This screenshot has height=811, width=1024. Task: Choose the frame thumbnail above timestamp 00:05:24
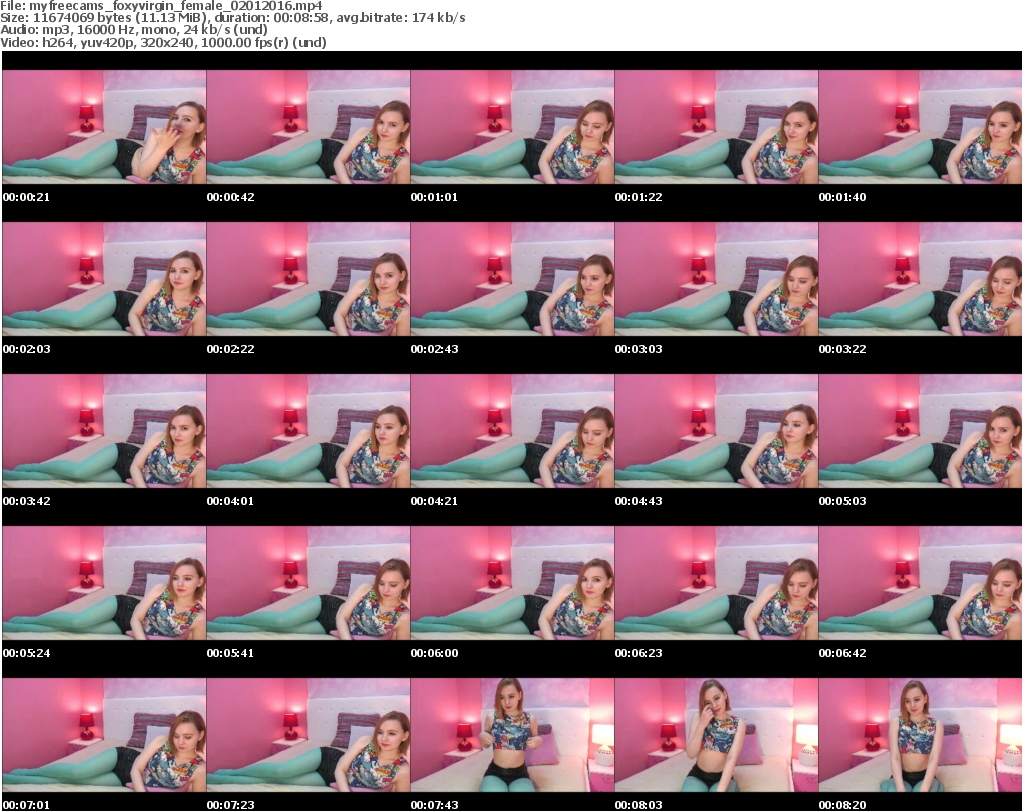click(x=104, y=583)
